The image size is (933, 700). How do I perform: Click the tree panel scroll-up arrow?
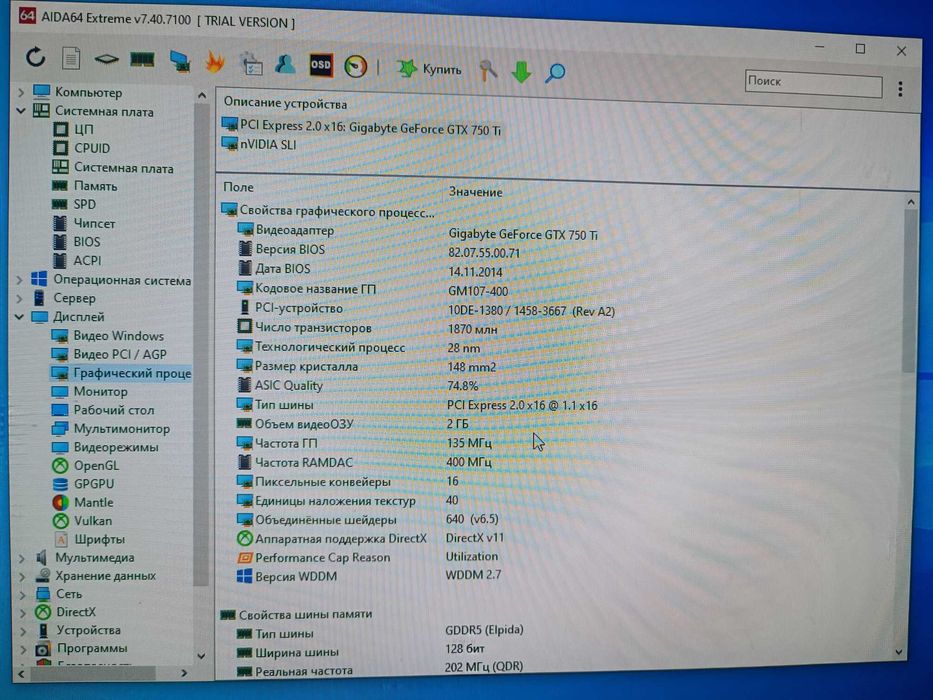point(202,95)
